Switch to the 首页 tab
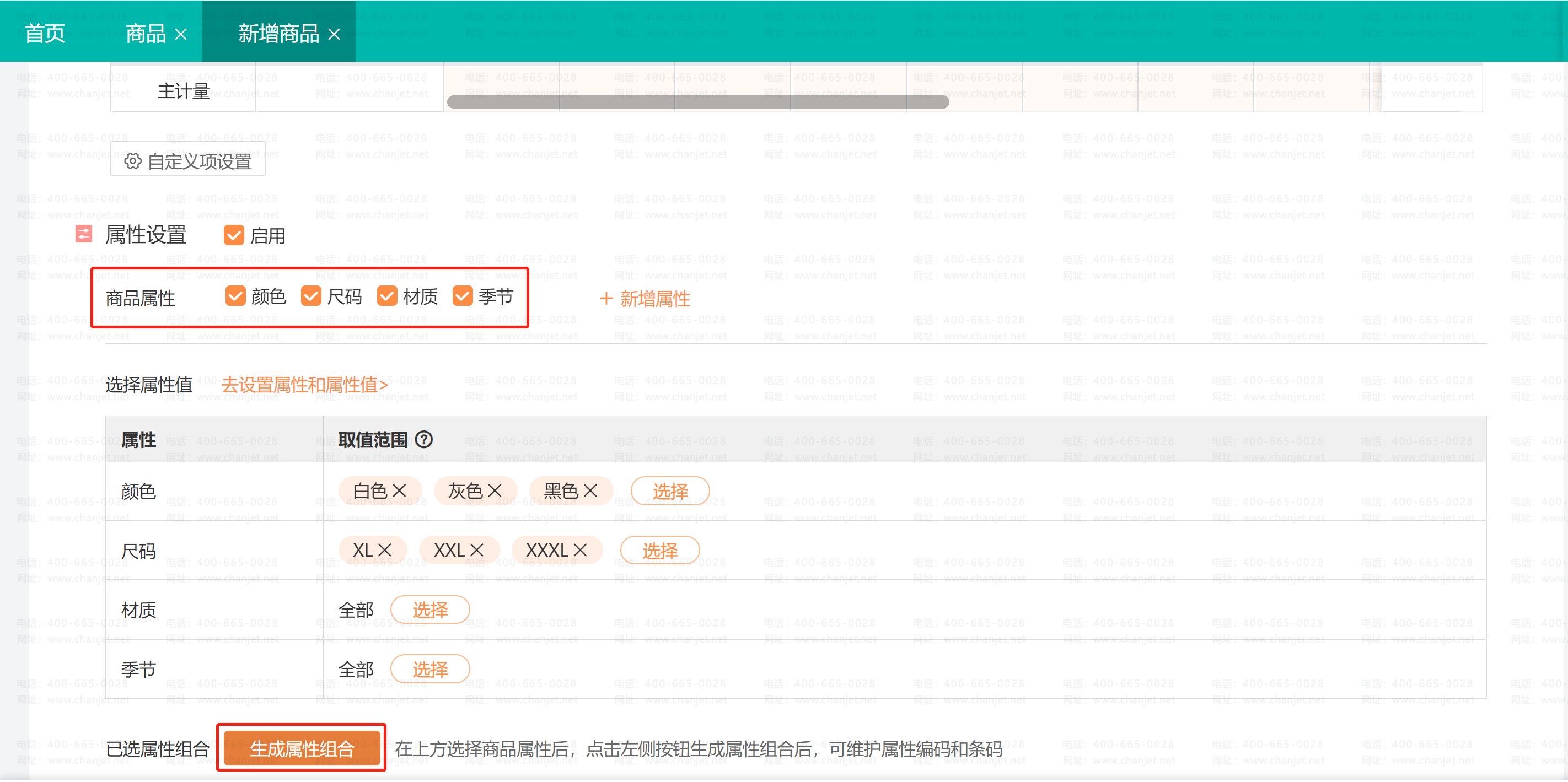The width and height of the screenshot is (1568, 782). (x=45, y=34)
